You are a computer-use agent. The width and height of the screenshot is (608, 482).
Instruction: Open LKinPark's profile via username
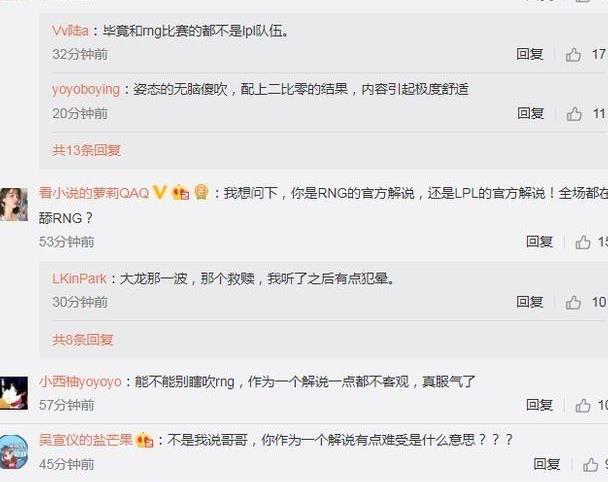click(x=79, y=278)
